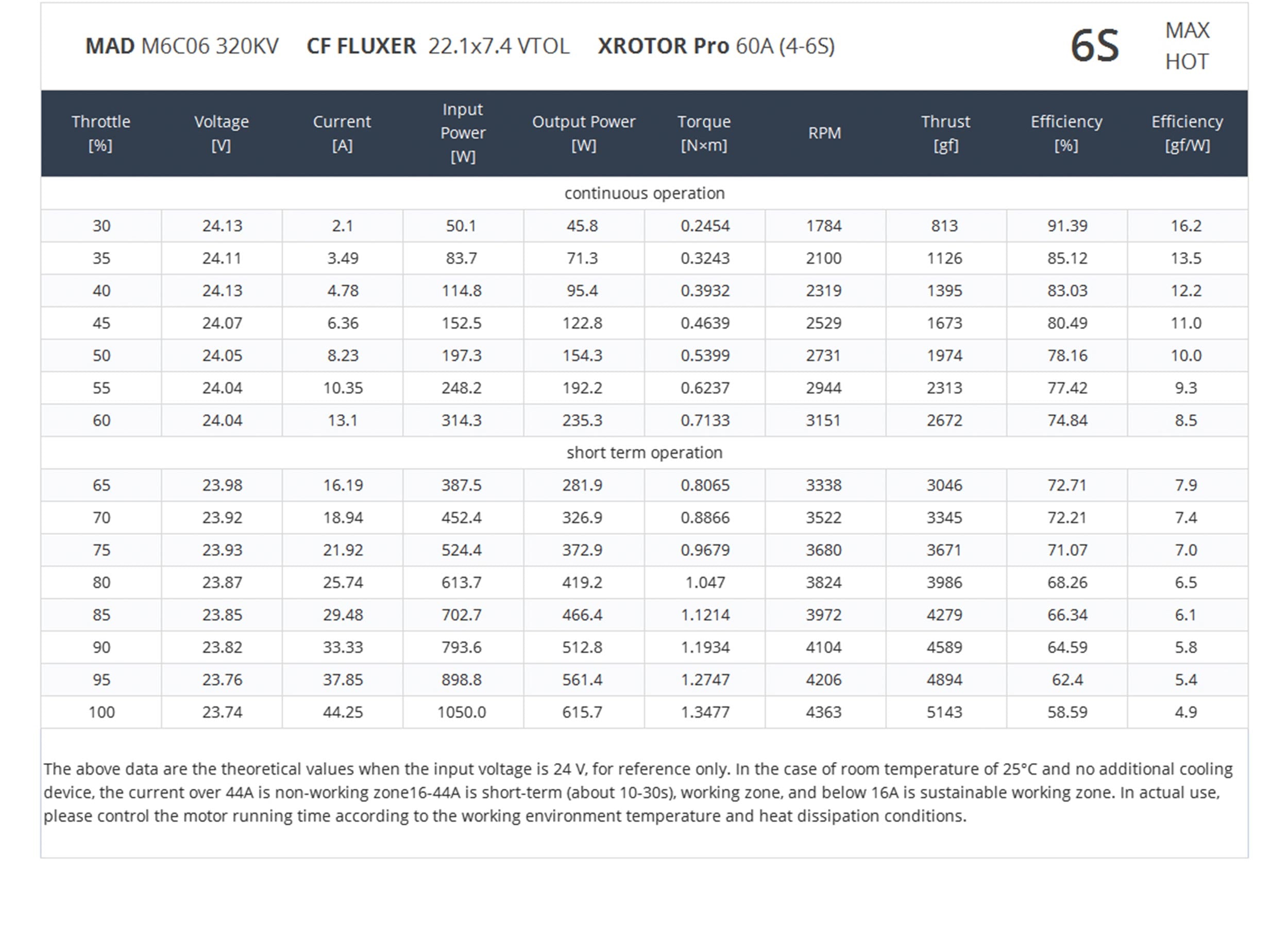Click the XROTOR Pro 60A title
The height and width of the screenshot is (932, 1288).
point(716,46)
